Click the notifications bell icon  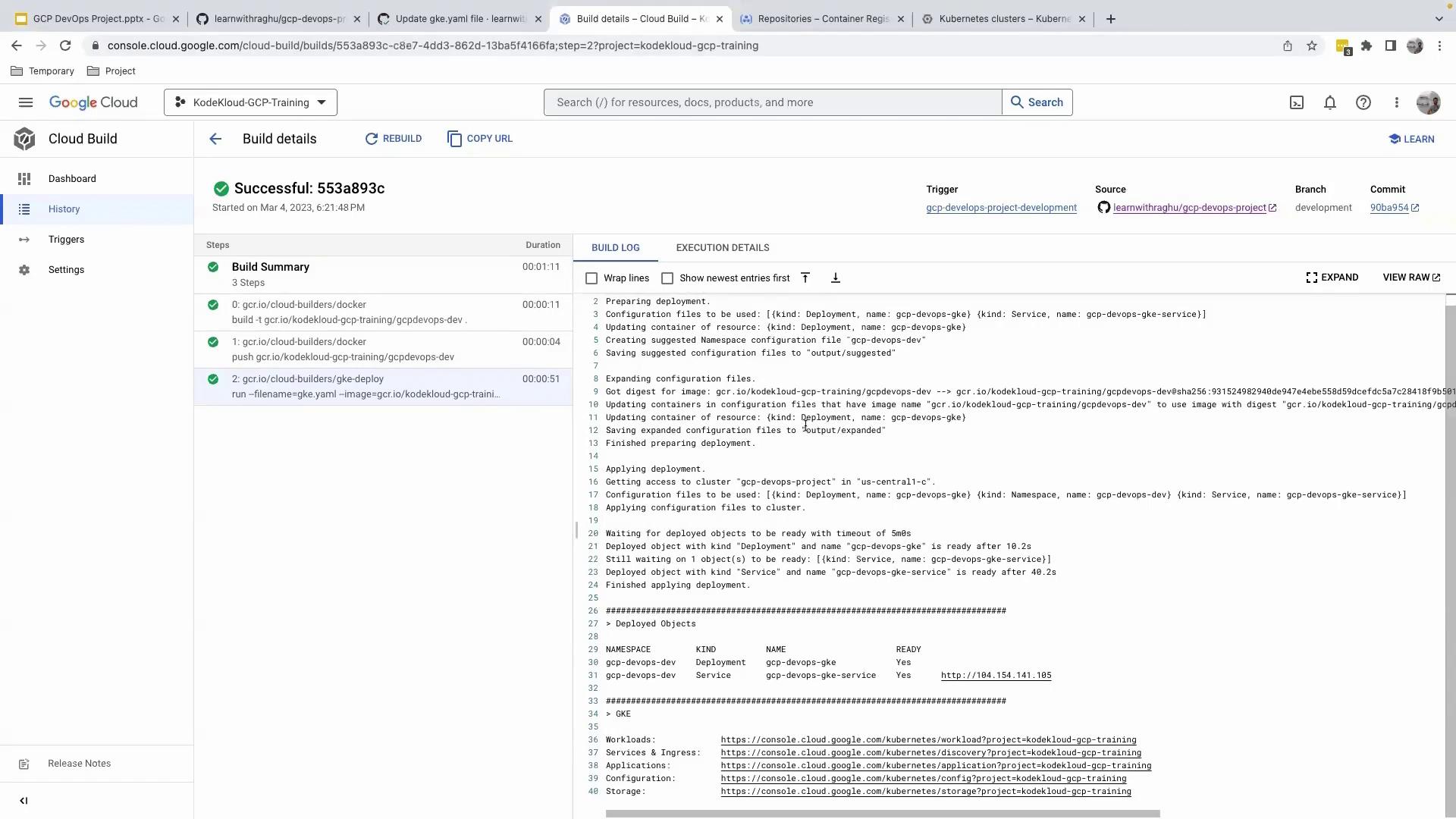[1330, 102]
